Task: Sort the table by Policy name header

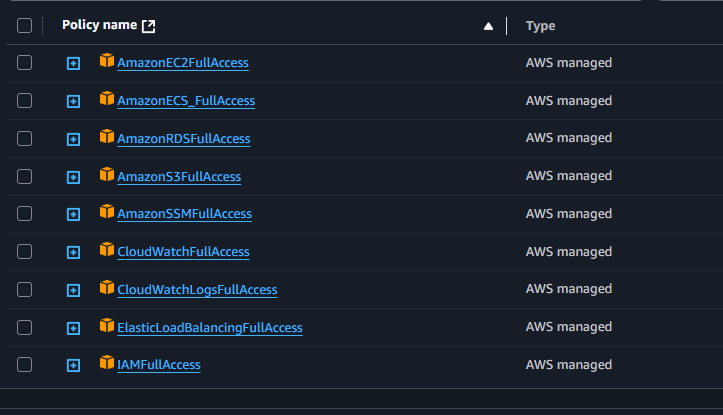Action: click(100, 26)
